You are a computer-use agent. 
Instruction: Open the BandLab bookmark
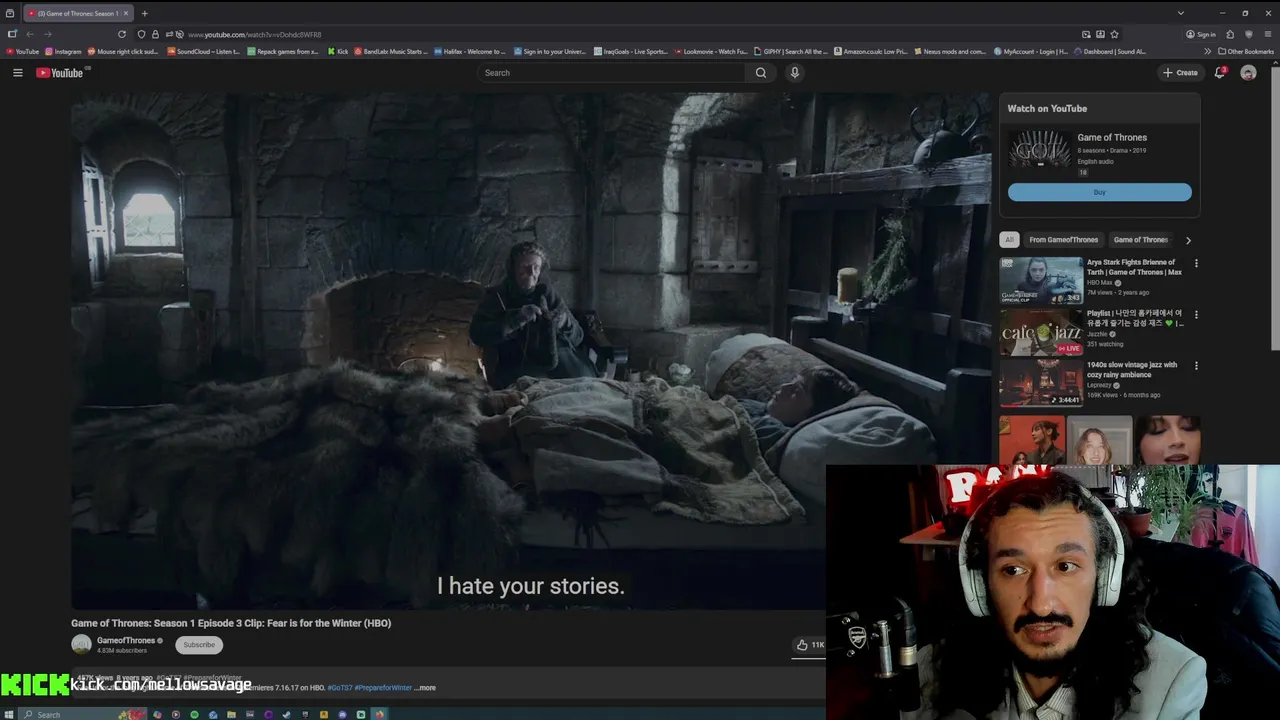(391, 51)
